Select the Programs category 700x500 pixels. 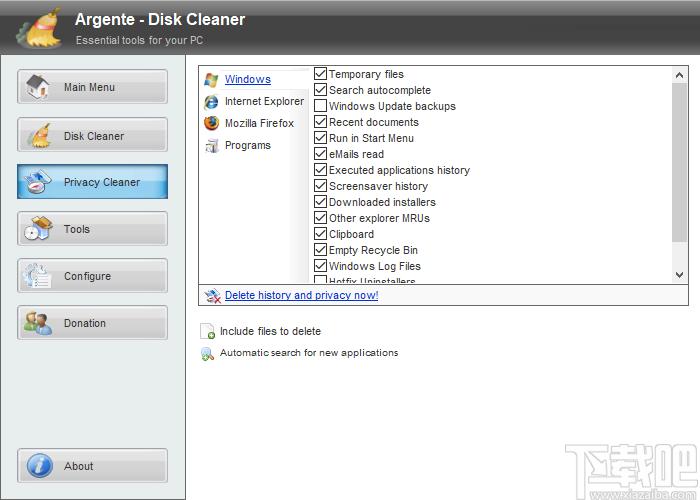[x=248, y=145]
